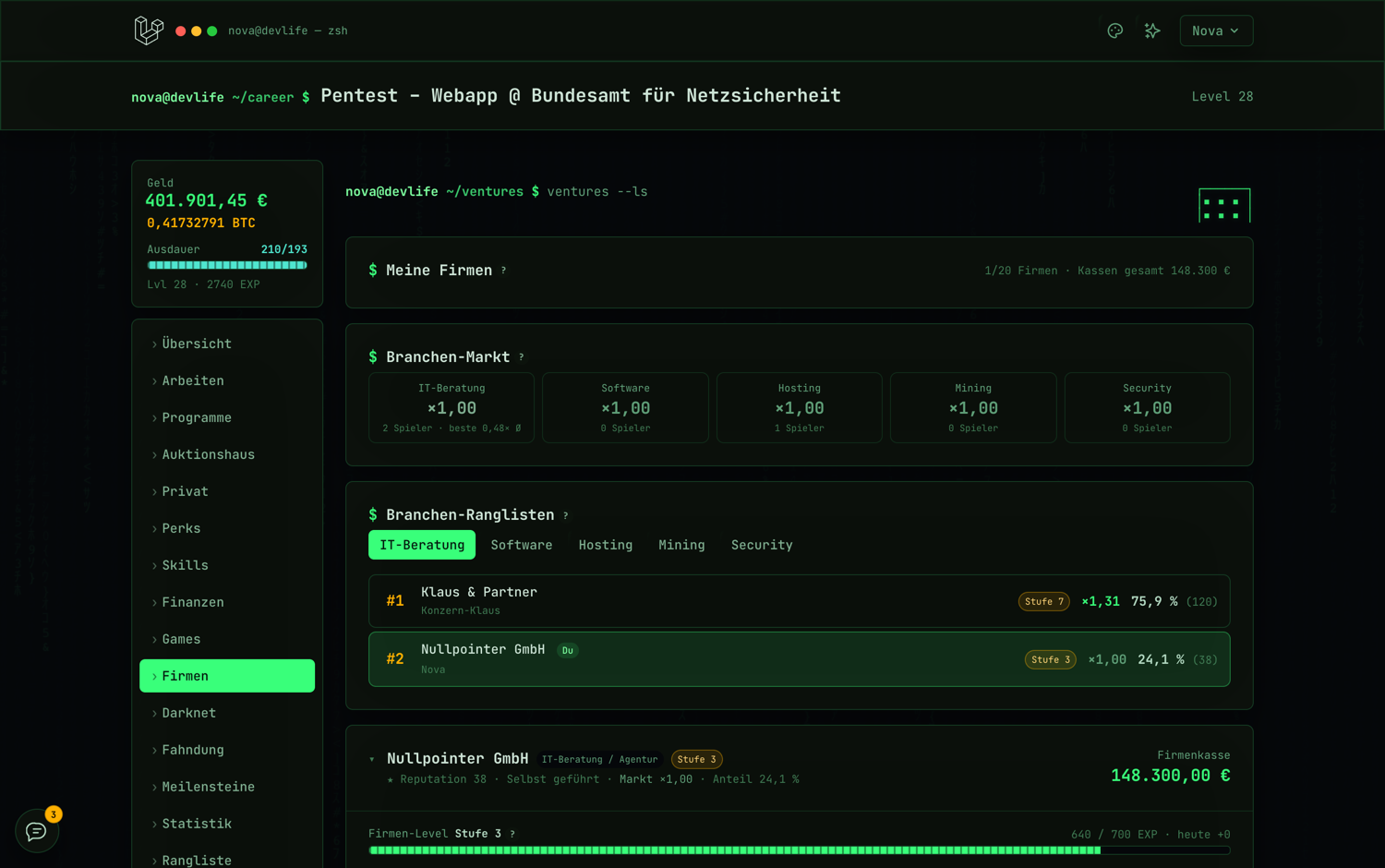Click the Firmen-Level EXP progress bar

800,850
